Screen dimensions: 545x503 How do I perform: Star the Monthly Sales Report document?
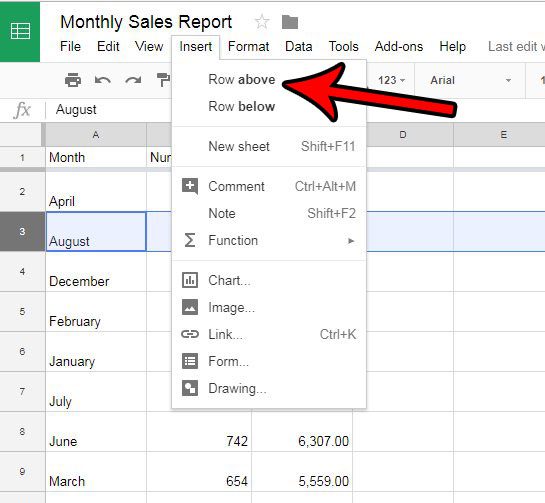[x=262, y=22]
